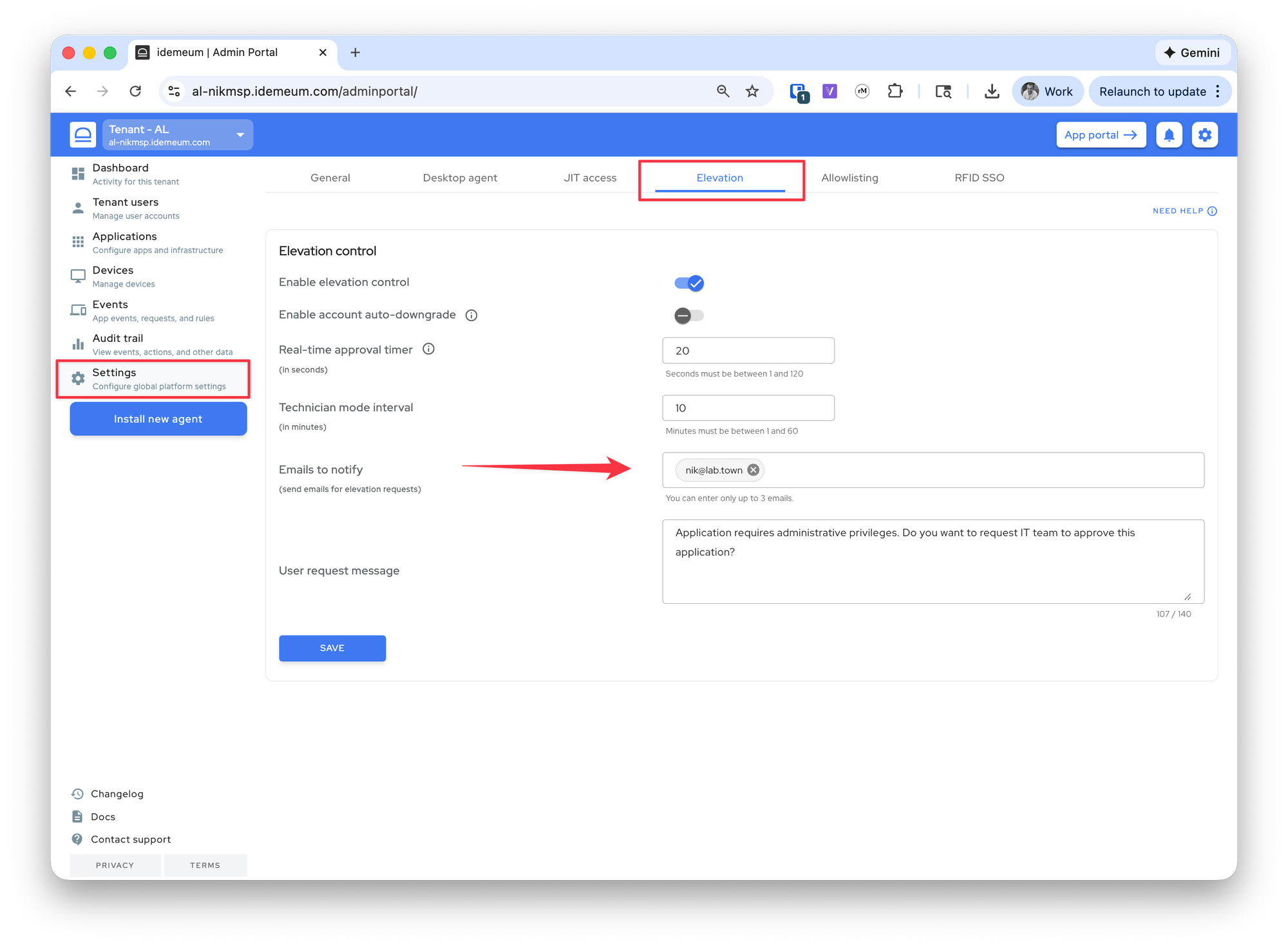
Task: Click the browser downloads icon
Action: 992,91
